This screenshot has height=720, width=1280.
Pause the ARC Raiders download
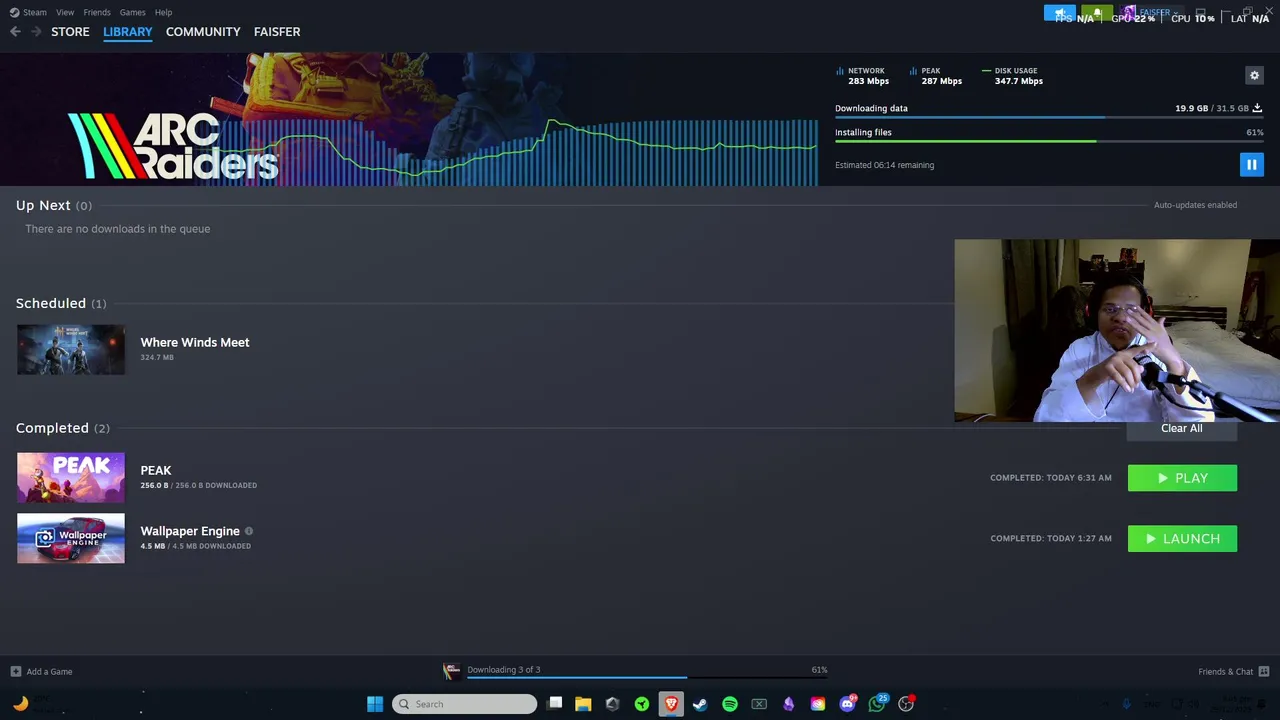(x=1251, y=165)
